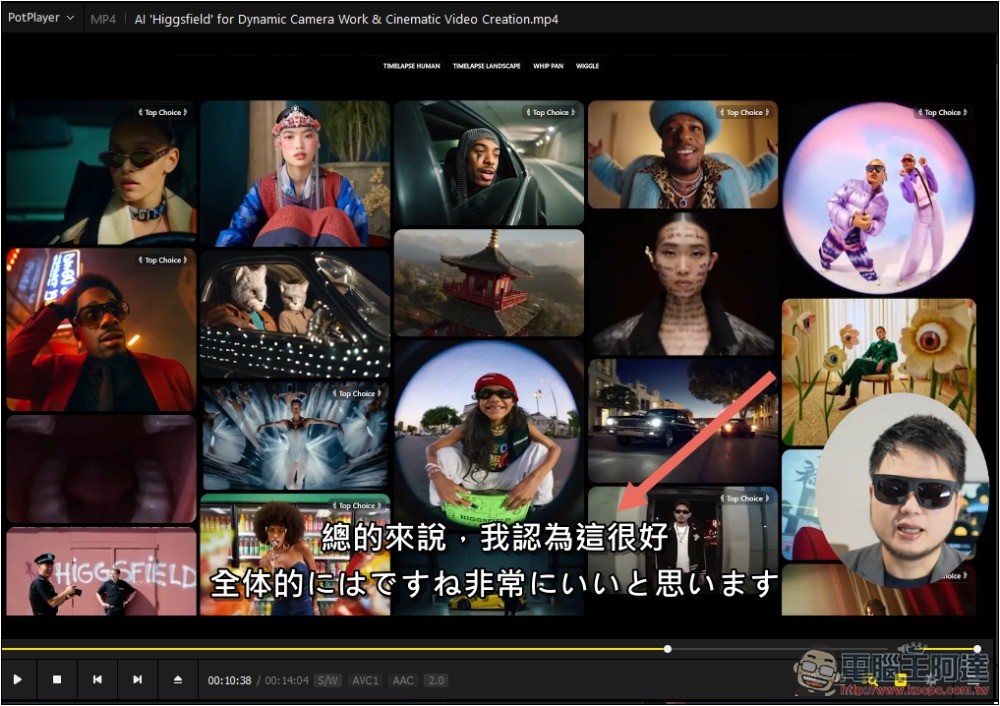This screenshot has height=706, width=1000.
Task: Stop video playback
Action: 57,680
